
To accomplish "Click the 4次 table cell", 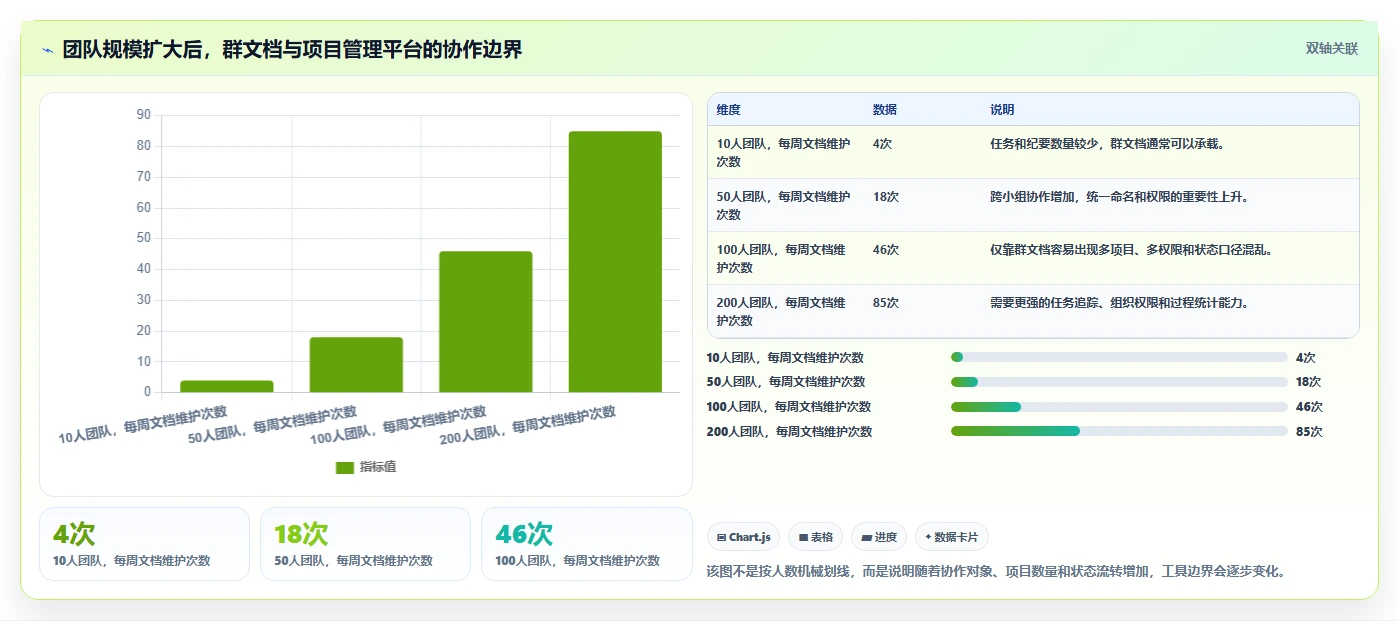I will pos(882,144).
